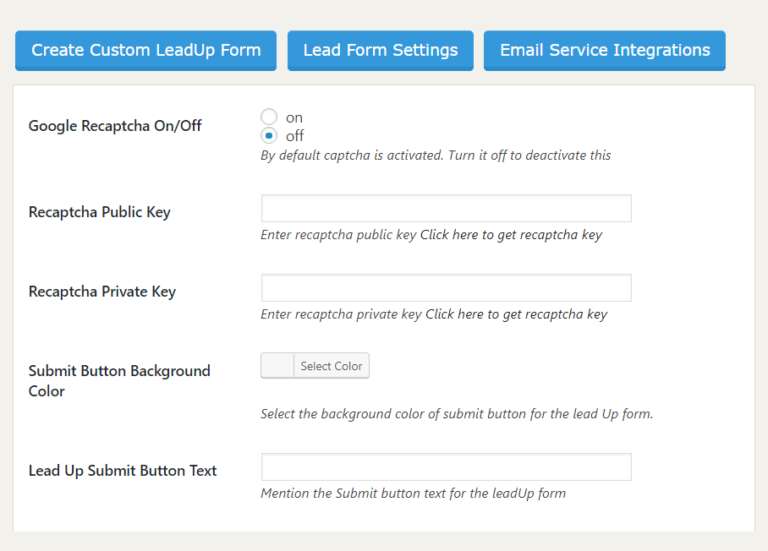Screen dimensions: 768x551
Task: Focus the Lead Up Submit Button Text field
Action: pos(446,467)
